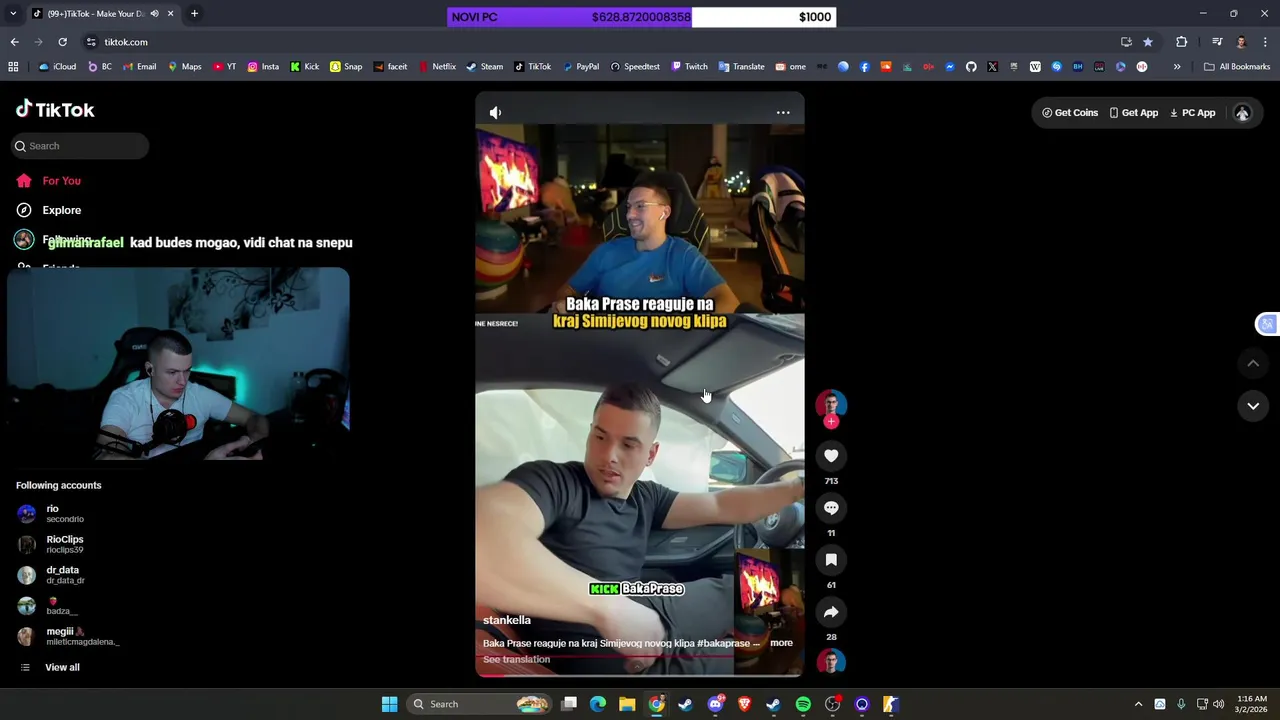The width and height of the screenshot is (1280, 720).
Task: Open the Speedtest bookmark
Action: (x=635, y=67)
